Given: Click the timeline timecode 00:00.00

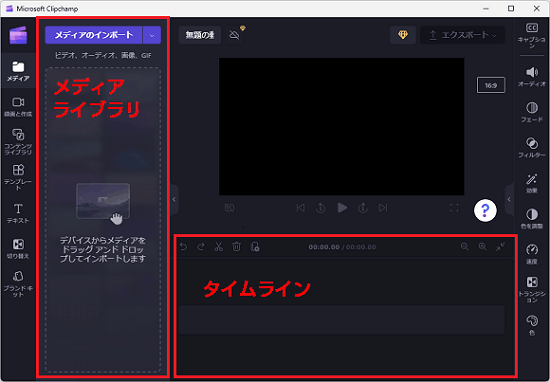Looking at the screenshot, I should pos(324,247).
